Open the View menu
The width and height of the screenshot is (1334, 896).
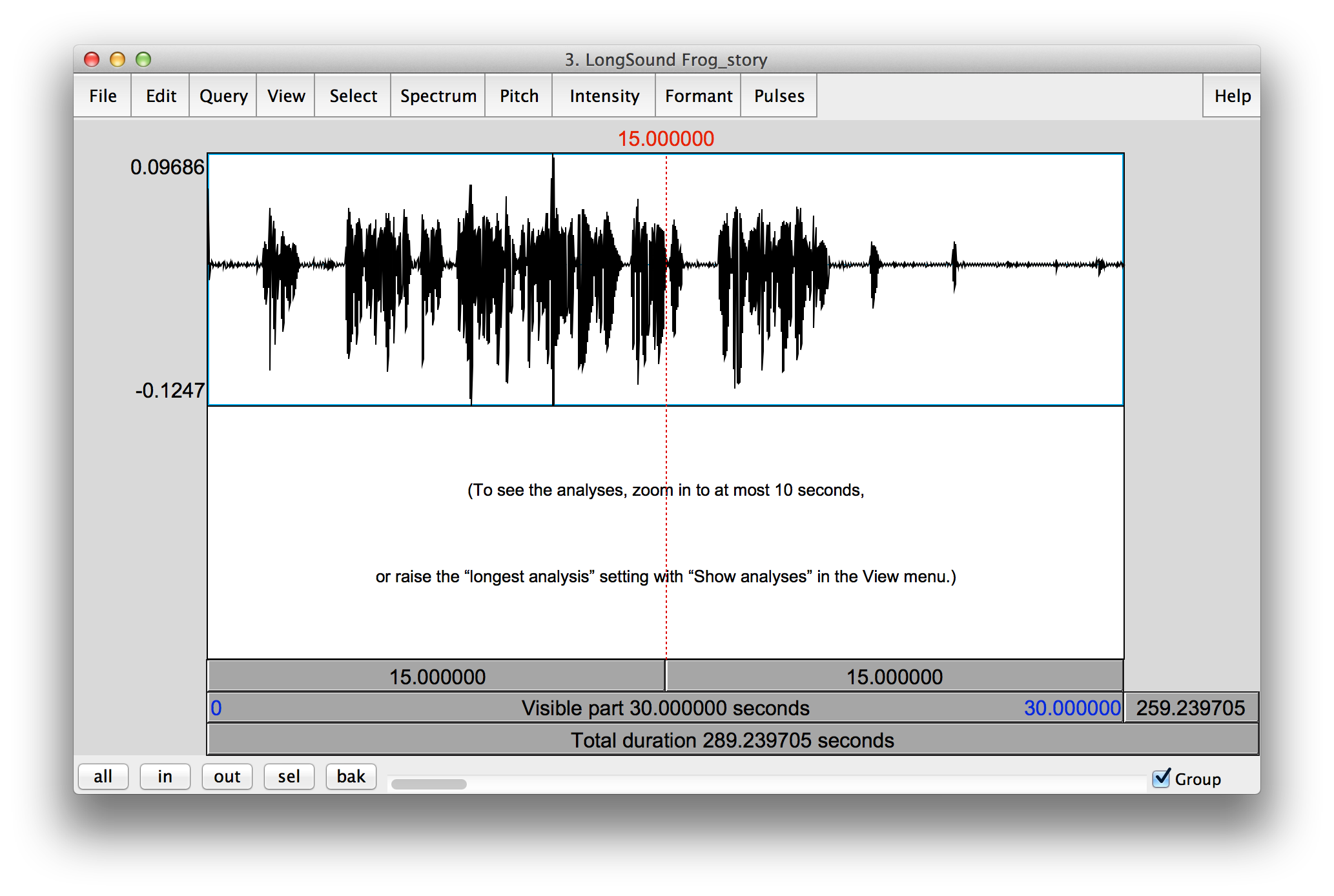click(x=286, y=96)
